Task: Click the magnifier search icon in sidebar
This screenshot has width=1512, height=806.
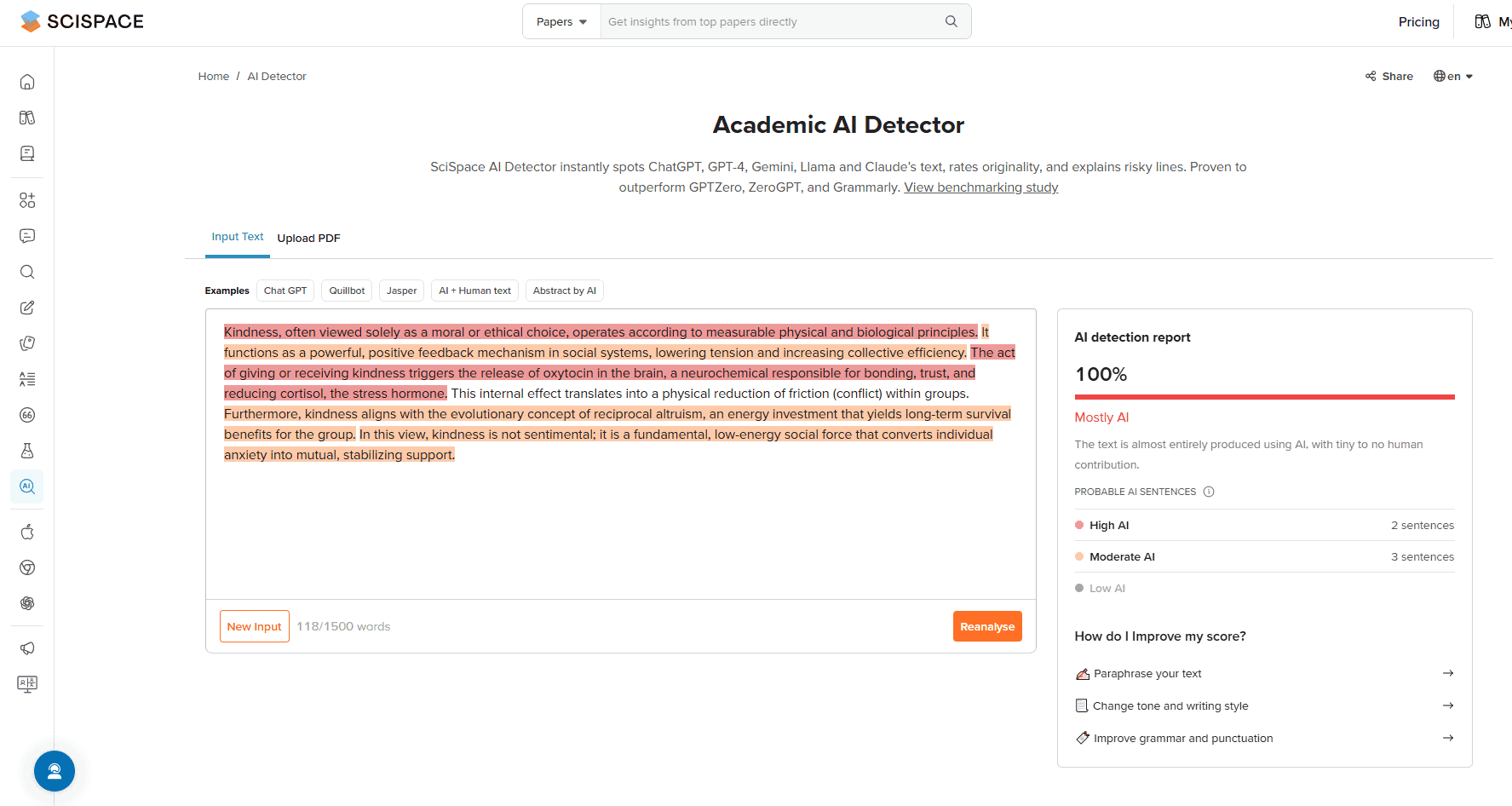Action: (x=27, y=272)
